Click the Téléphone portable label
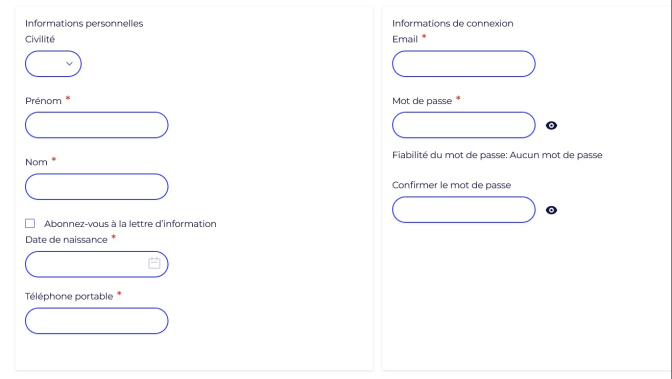Screen dimensions: 672x379 [x=69, y=296]
